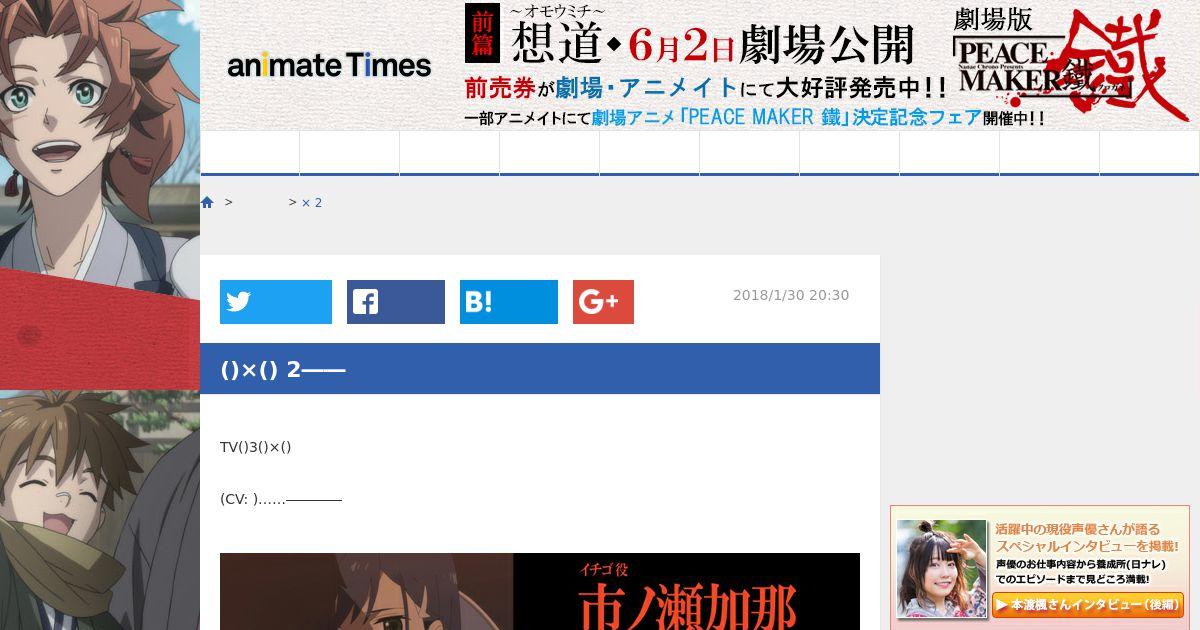
Task: Click the '× 2' breadcrumb link
Action: pyautogui.click(x=312, y=202)
